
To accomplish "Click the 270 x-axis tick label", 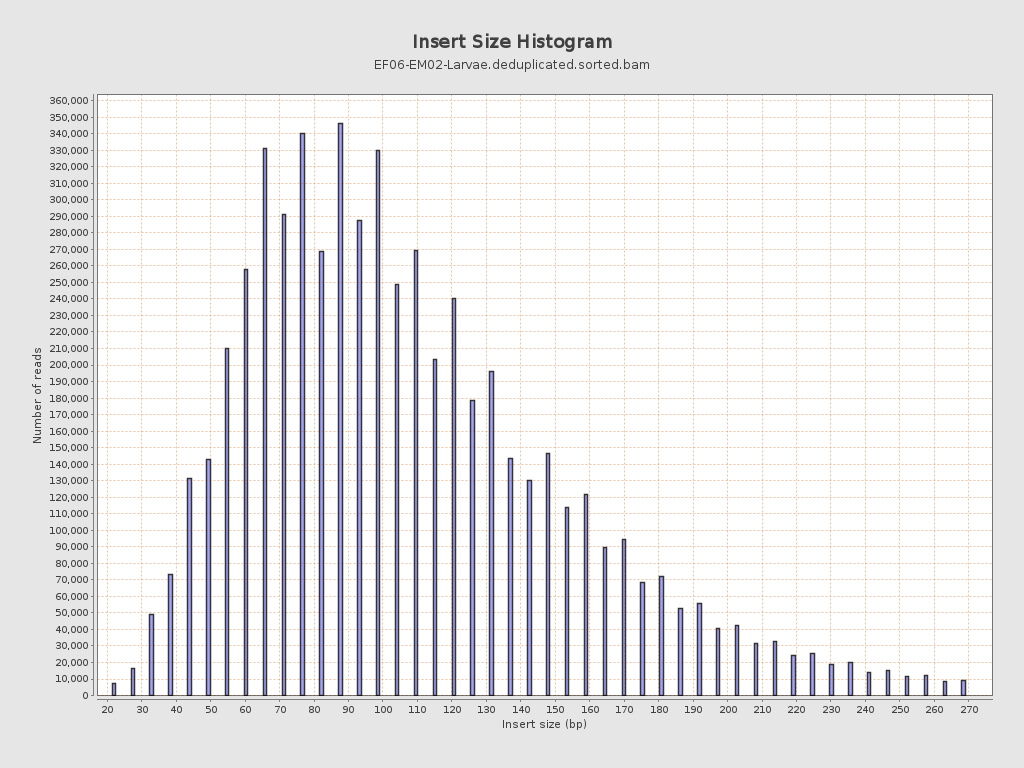I will 968,709.
